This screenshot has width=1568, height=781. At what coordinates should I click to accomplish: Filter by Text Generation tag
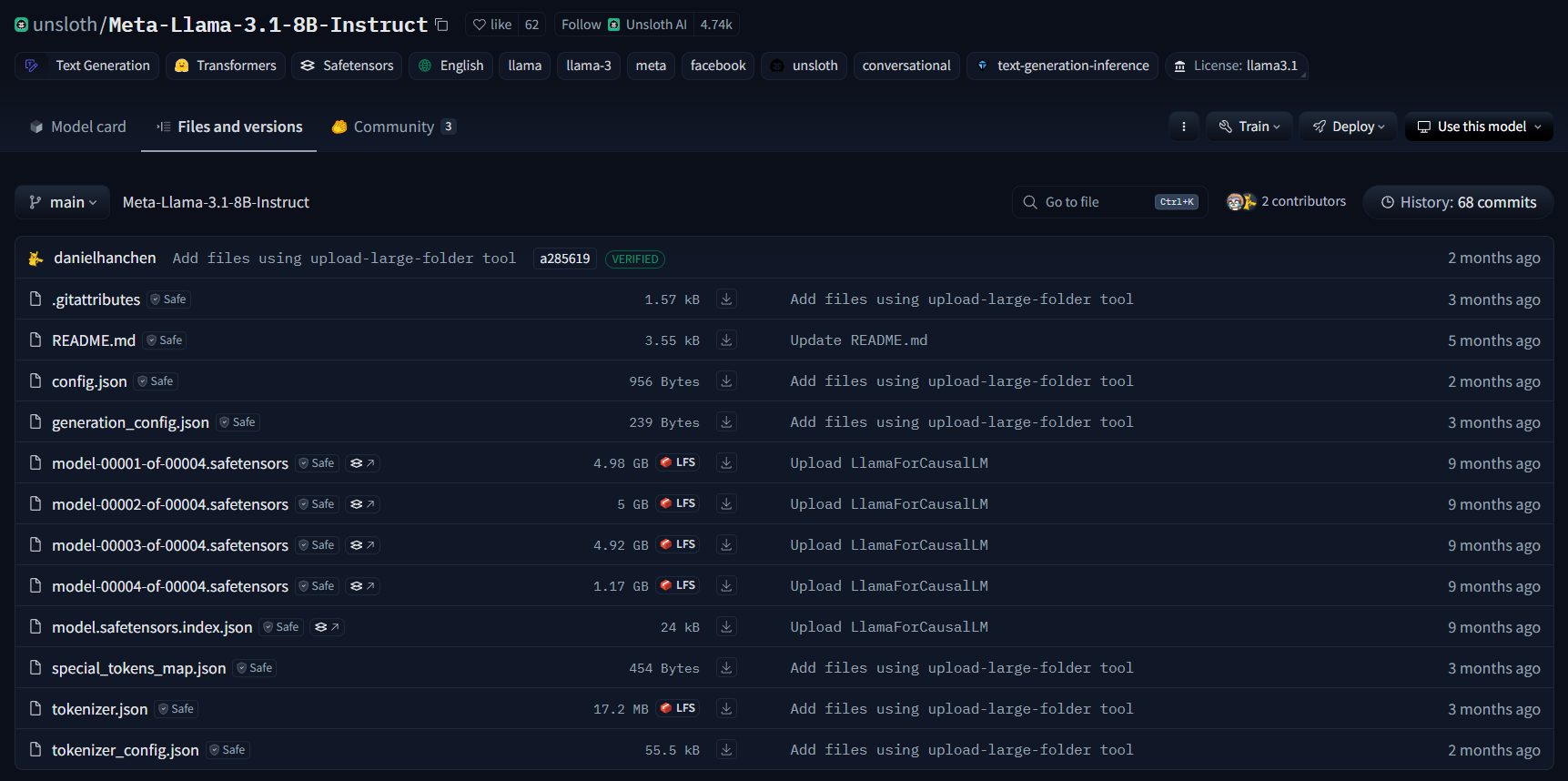(x=87, y=66)
